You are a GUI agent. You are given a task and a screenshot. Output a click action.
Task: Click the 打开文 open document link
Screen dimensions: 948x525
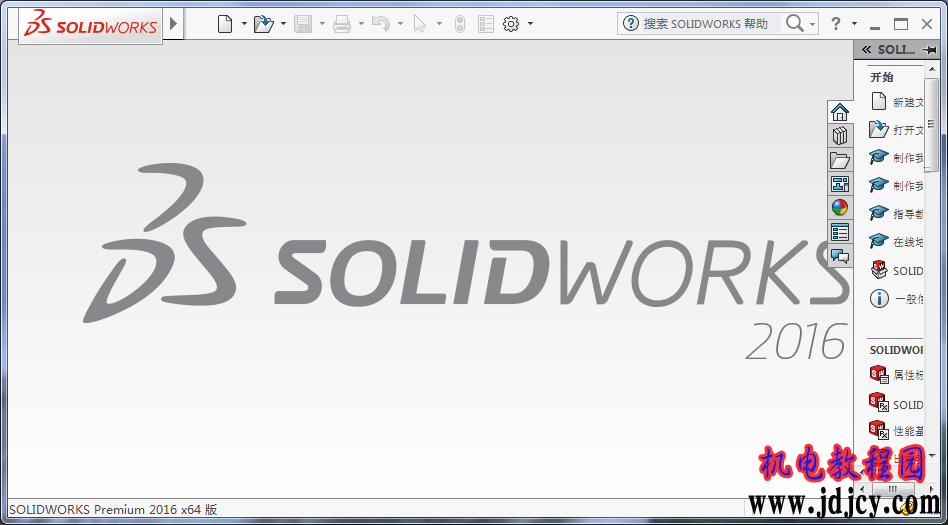908,130
